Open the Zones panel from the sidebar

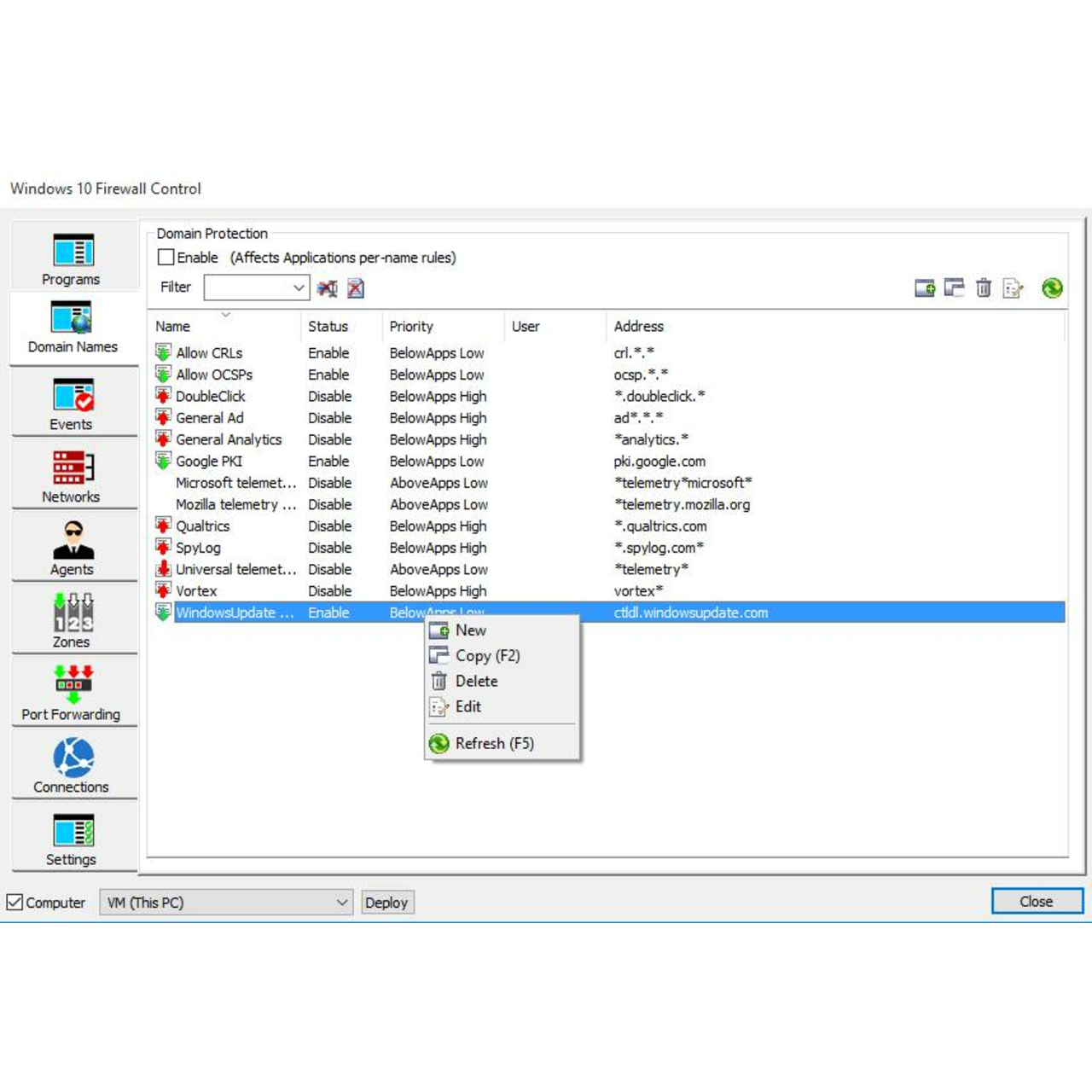[72, 620]
